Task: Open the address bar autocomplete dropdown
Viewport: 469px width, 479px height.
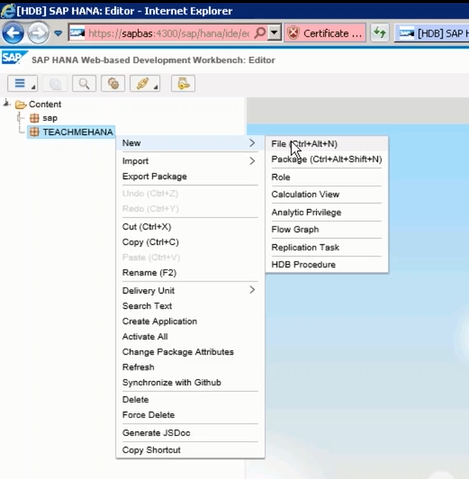Action: [x=274, y=33]
